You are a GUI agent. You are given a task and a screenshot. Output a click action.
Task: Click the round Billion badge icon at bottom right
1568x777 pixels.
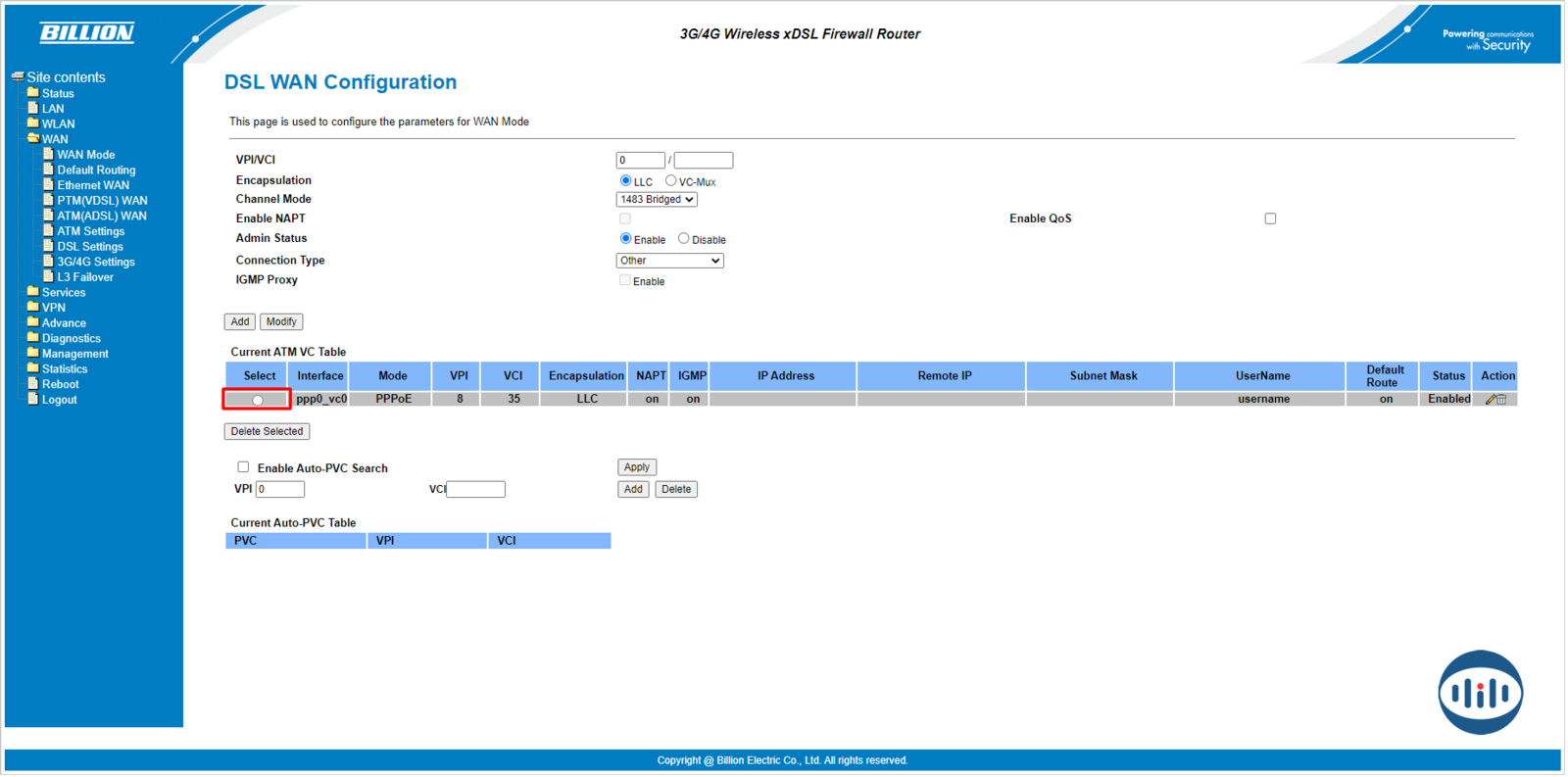[1481, 694]
